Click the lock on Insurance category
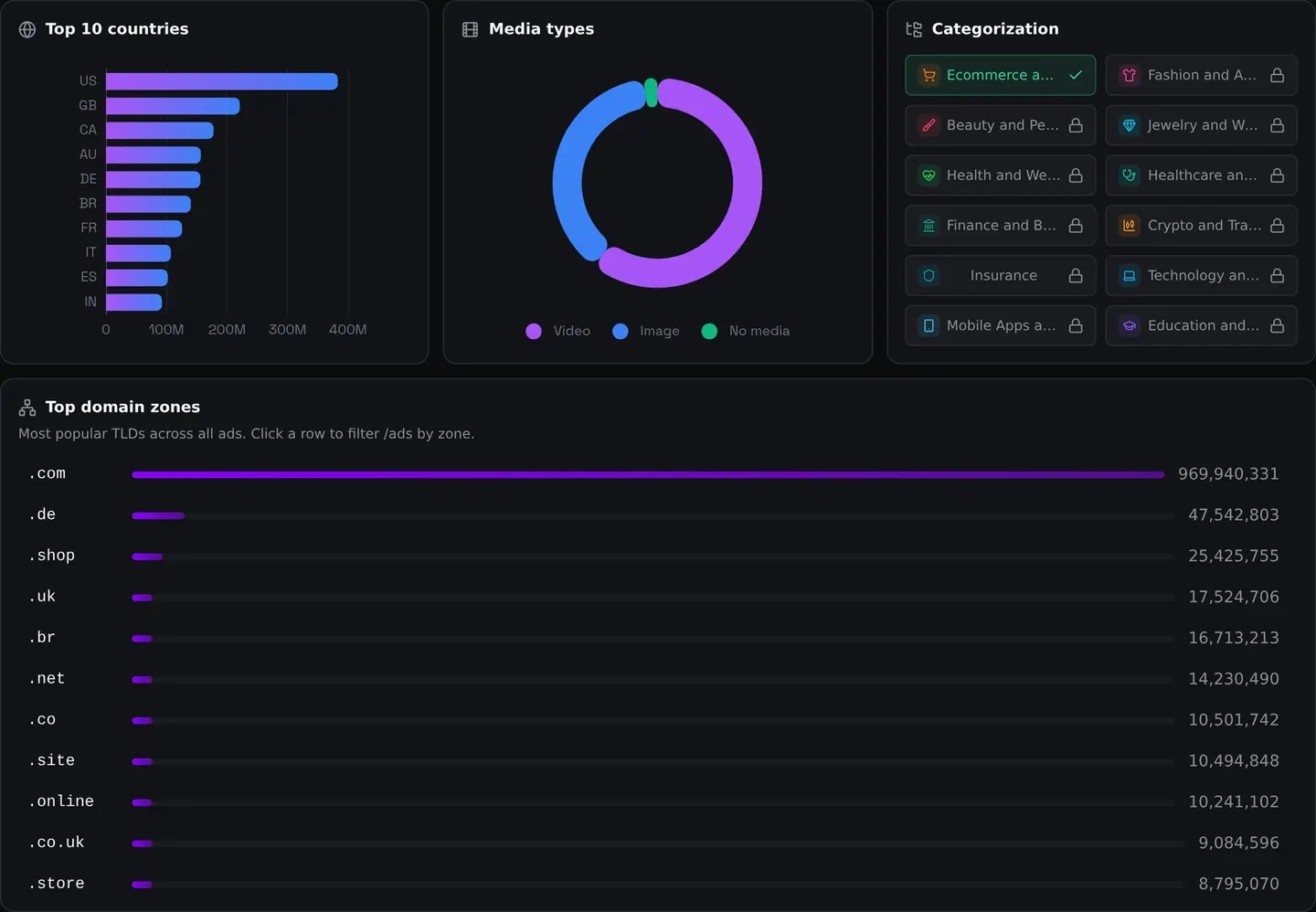 (1076, 276)
